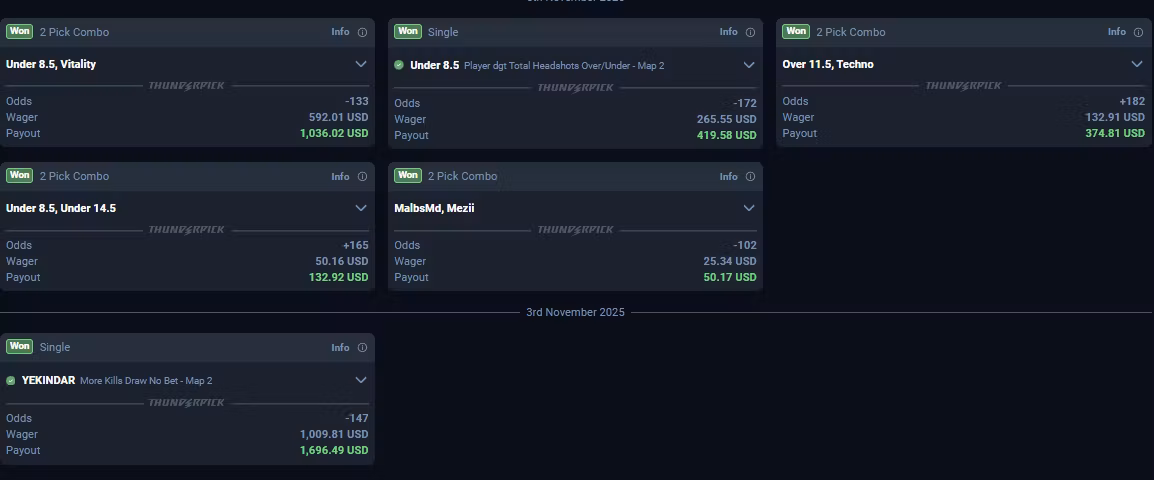The image size is (1154, 480).
Task: Click the info circle icon on MalbsMd, Mezii bet
Action: pyautogui.click(x=750, y=176)
